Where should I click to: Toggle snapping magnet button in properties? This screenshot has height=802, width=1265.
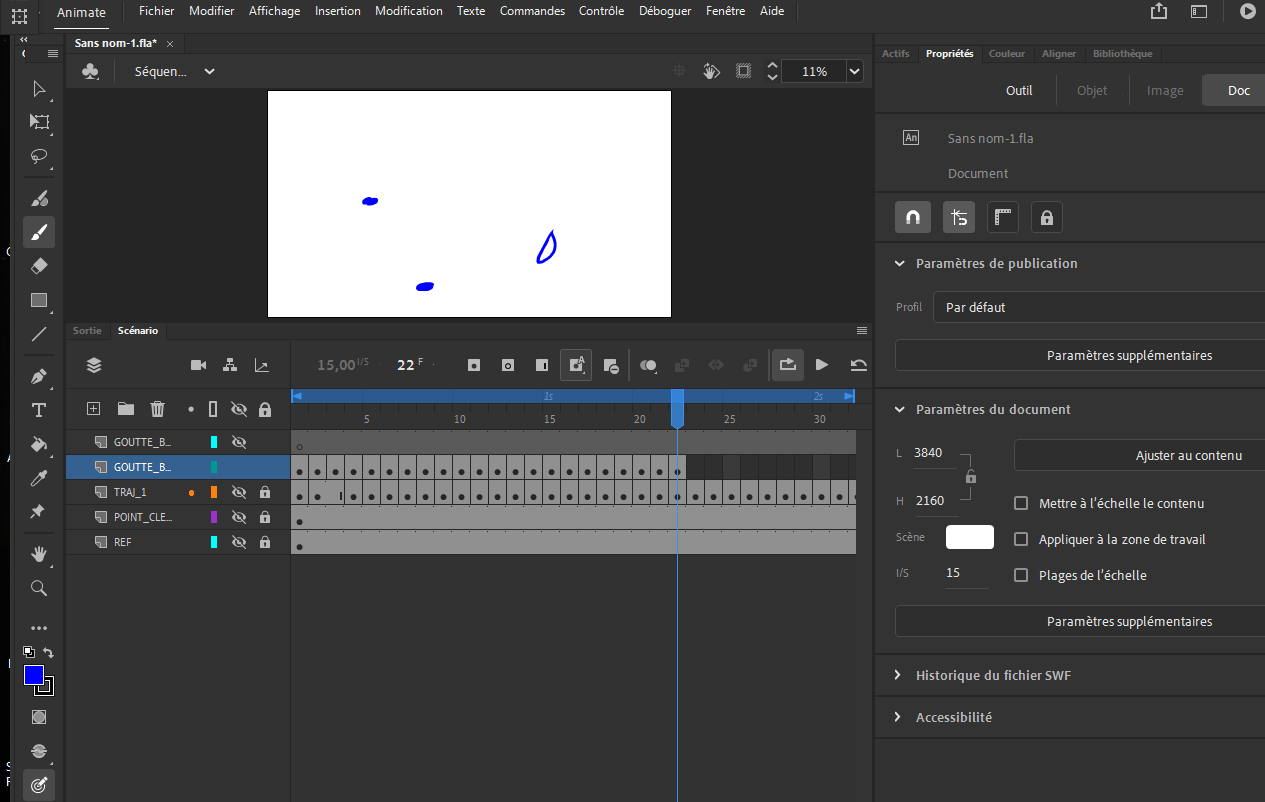pos(913,217)
